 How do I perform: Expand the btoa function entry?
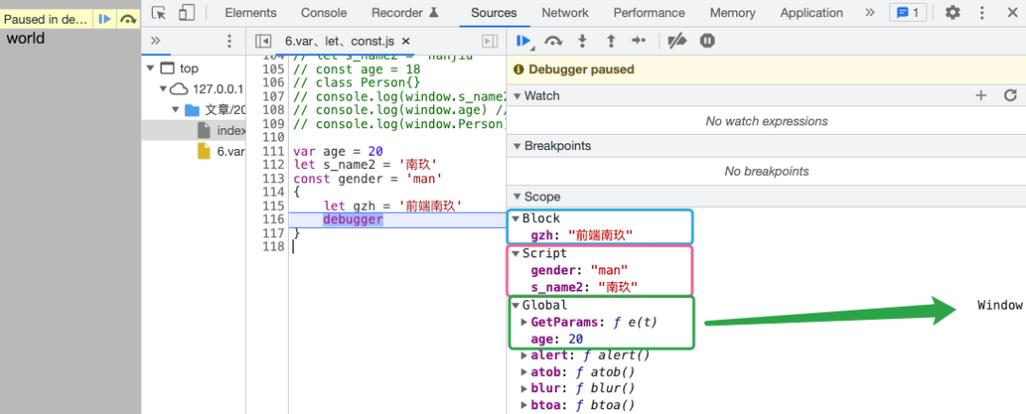point(524,405)
